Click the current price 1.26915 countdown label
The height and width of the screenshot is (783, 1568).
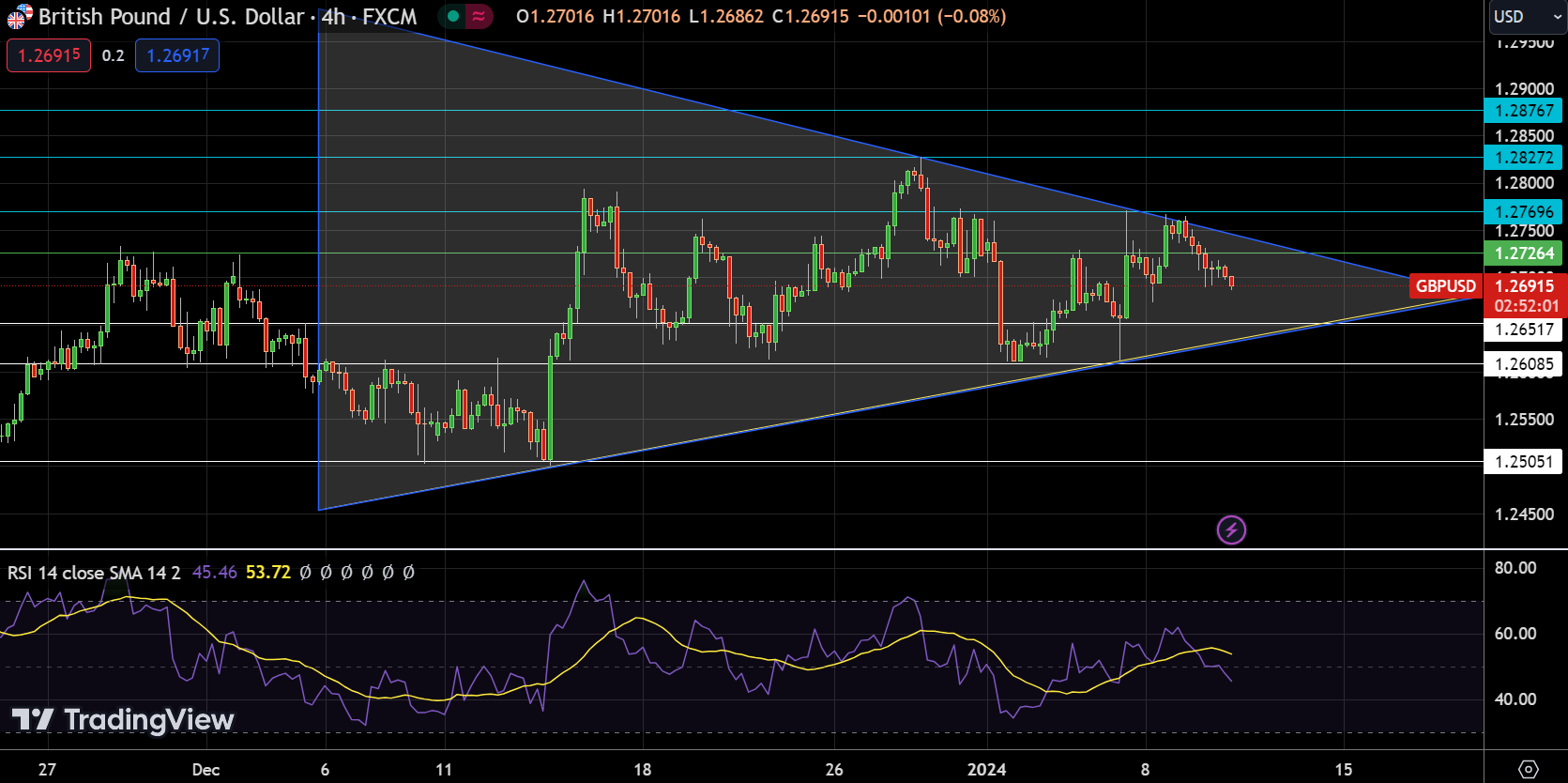point(1526,296)
